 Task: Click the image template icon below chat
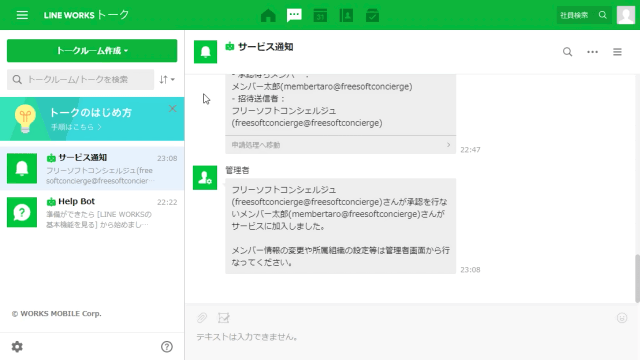coord(224,318)
